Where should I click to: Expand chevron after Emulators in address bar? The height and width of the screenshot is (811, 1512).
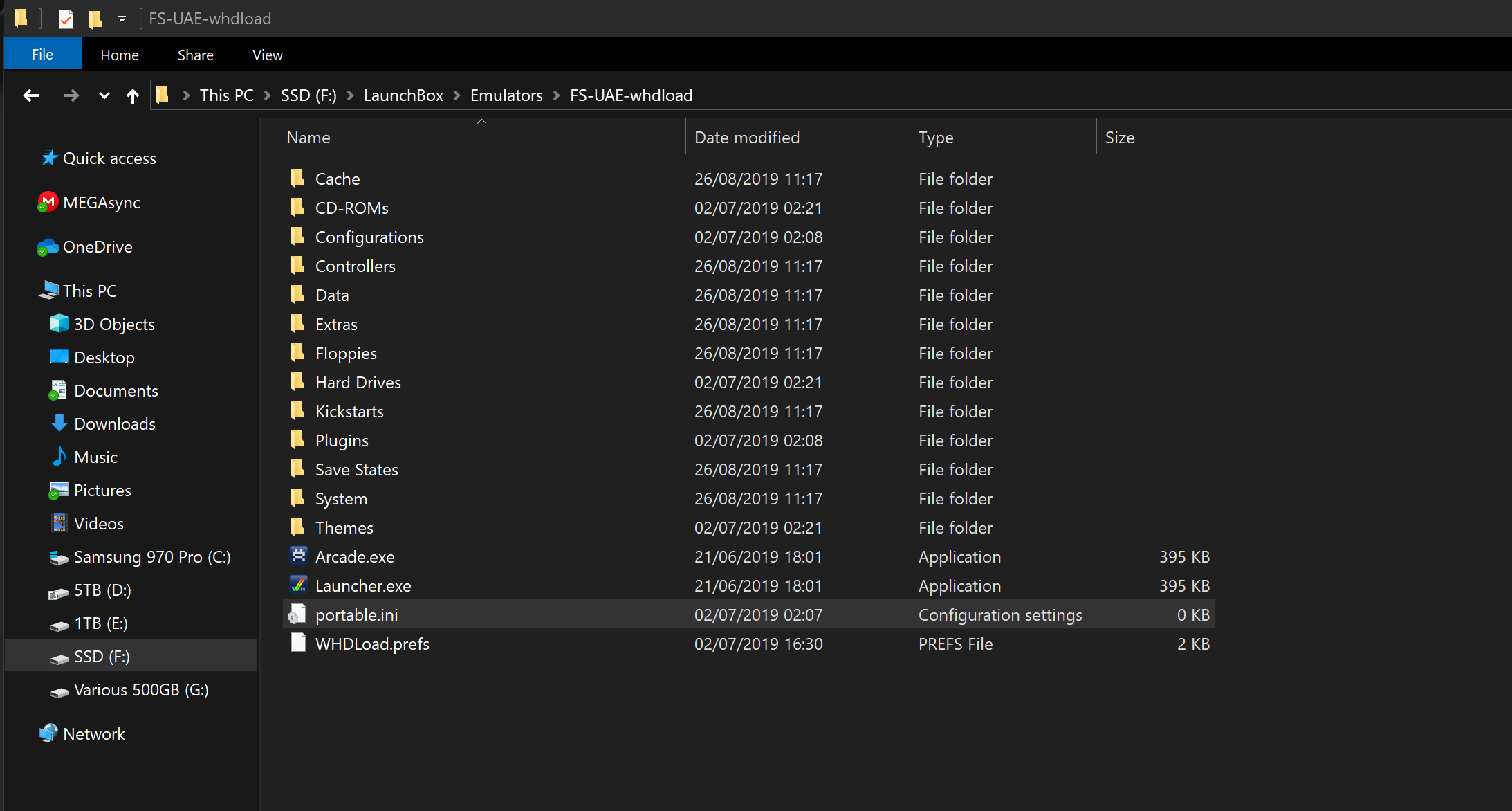point(556,95)
